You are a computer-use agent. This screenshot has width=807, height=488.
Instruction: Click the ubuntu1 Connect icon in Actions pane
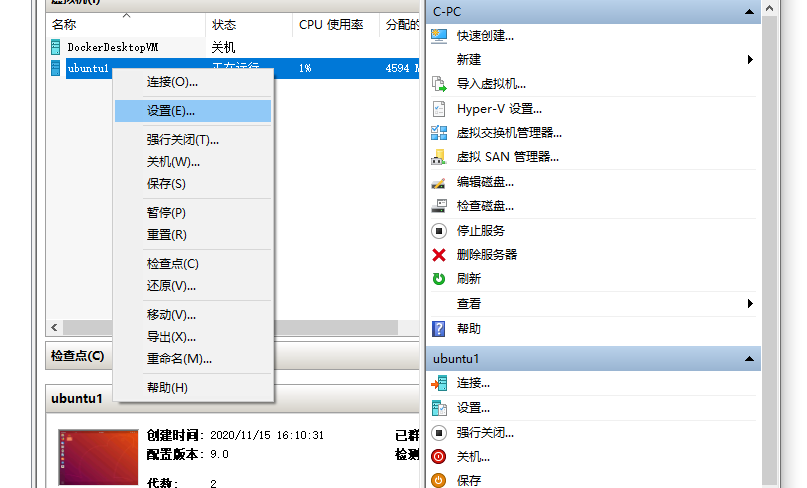click(438, 383)
